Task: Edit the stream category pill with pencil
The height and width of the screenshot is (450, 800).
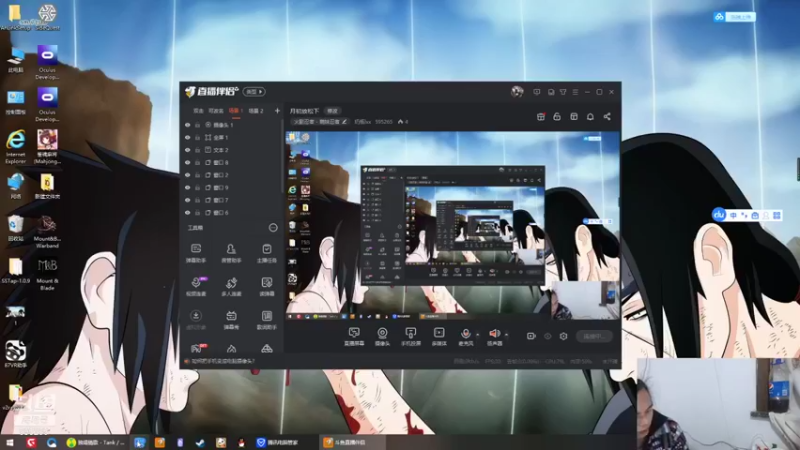Action: tap(320, 122)
